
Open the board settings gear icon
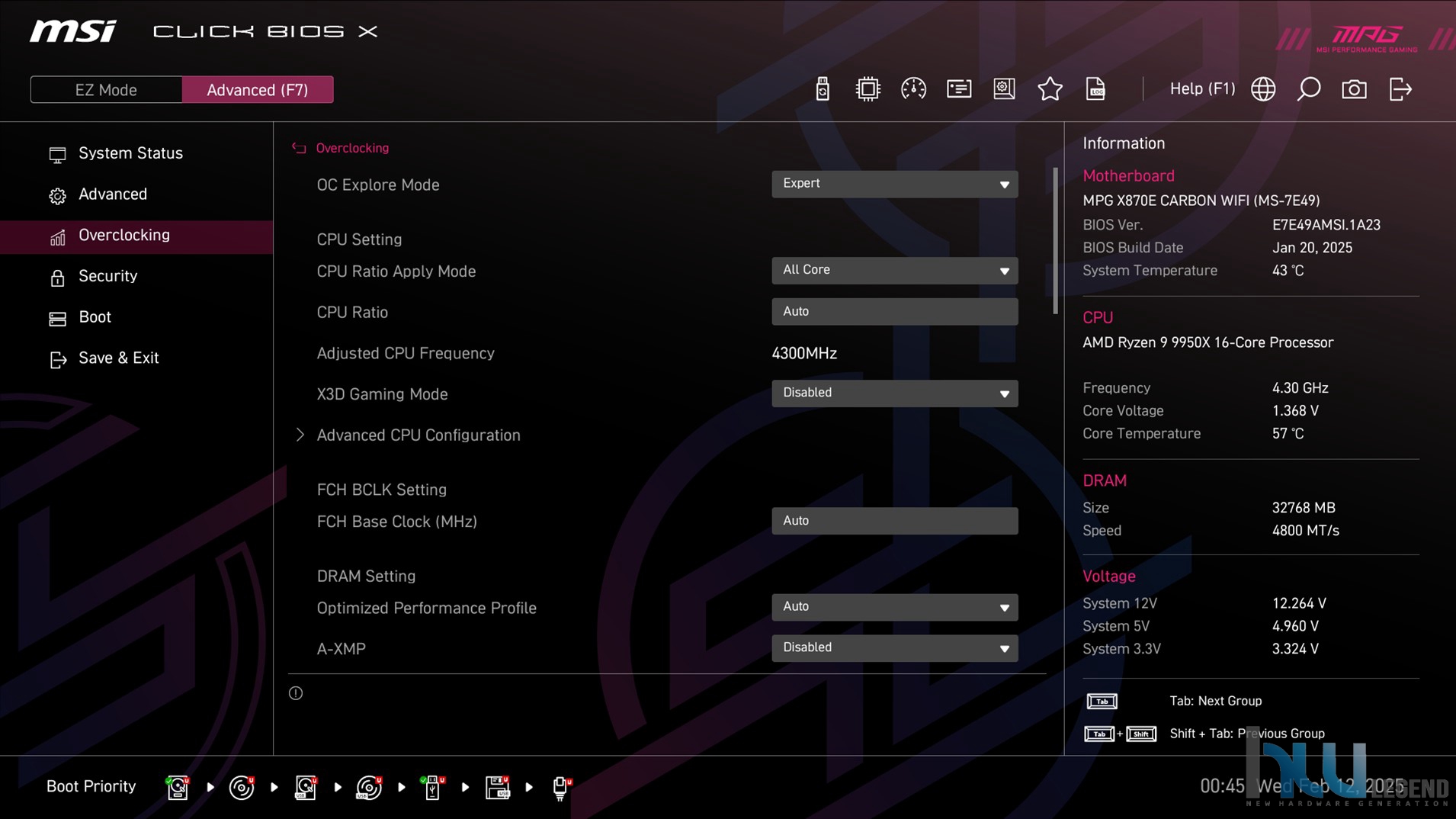(1004, 89)
